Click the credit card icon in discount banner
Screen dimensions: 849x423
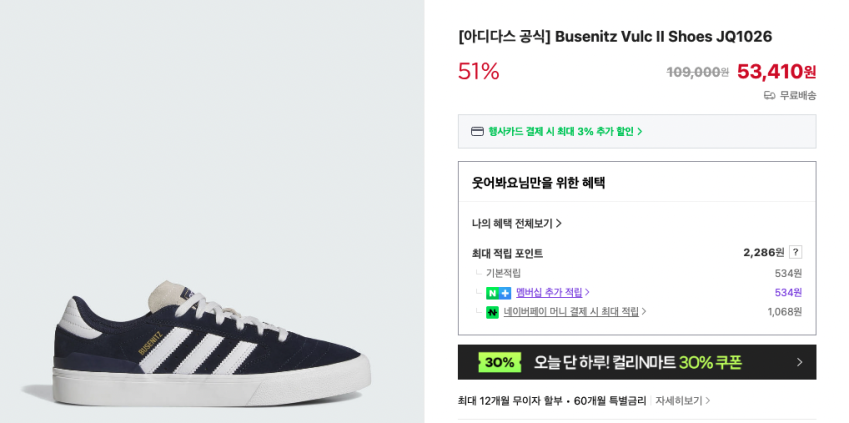[x=478, y=131]
